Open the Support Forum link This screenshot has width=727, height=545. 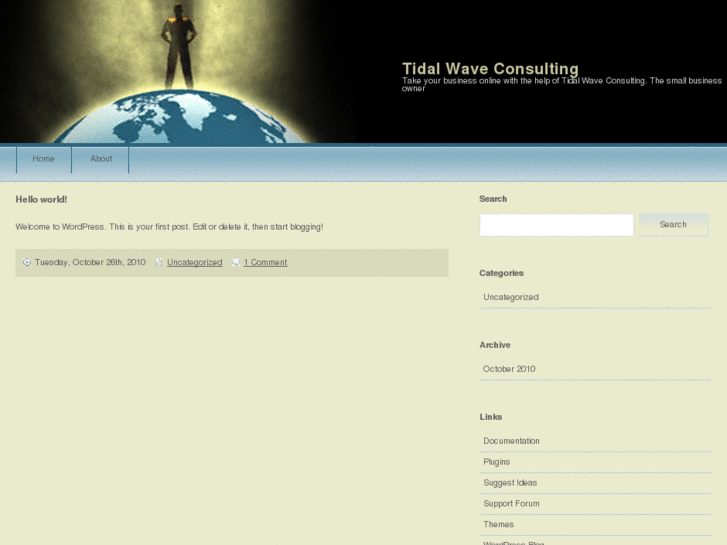pyautogui.click(x=511, y=503)
